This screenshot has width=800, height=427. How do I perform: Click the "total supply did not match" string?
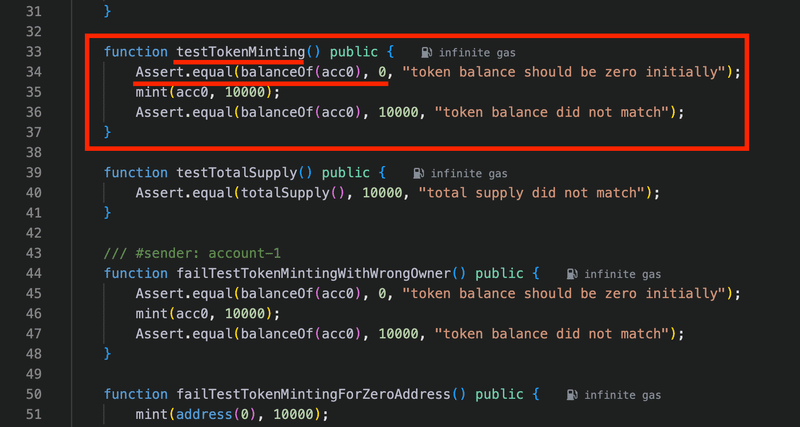click(532, 193)
